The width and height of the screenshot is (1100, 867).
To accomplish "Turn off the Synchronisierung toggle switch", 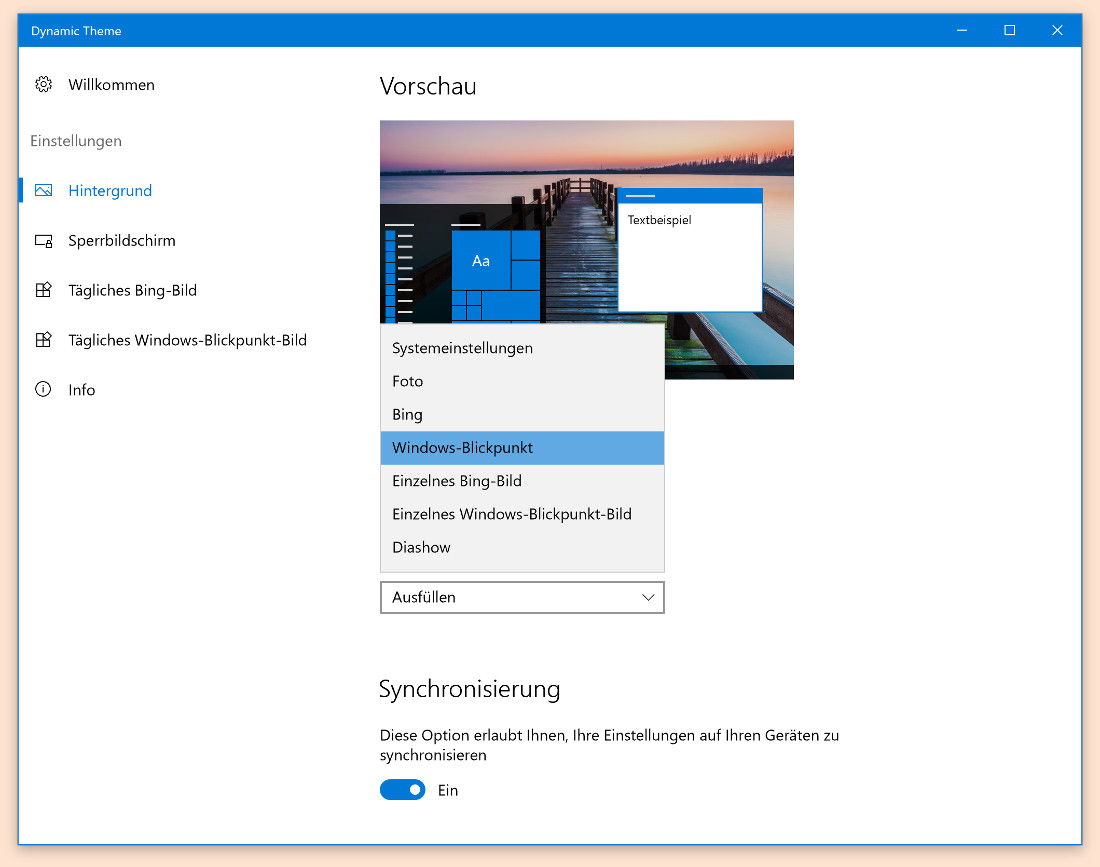I will pyautogui.click(x=403, y=790).
